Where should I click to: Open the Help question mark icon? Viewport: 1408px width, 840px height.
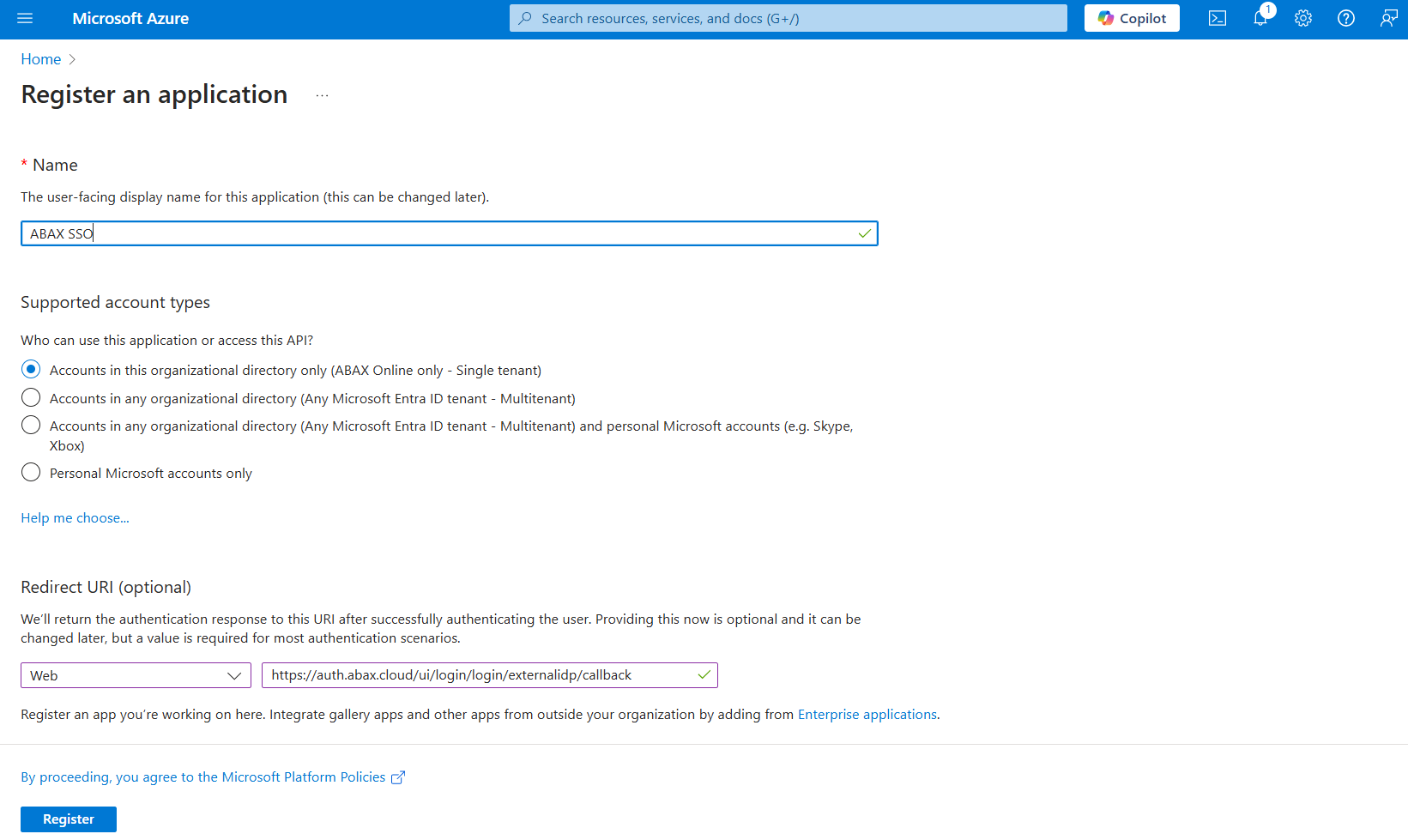[1346, 18]
